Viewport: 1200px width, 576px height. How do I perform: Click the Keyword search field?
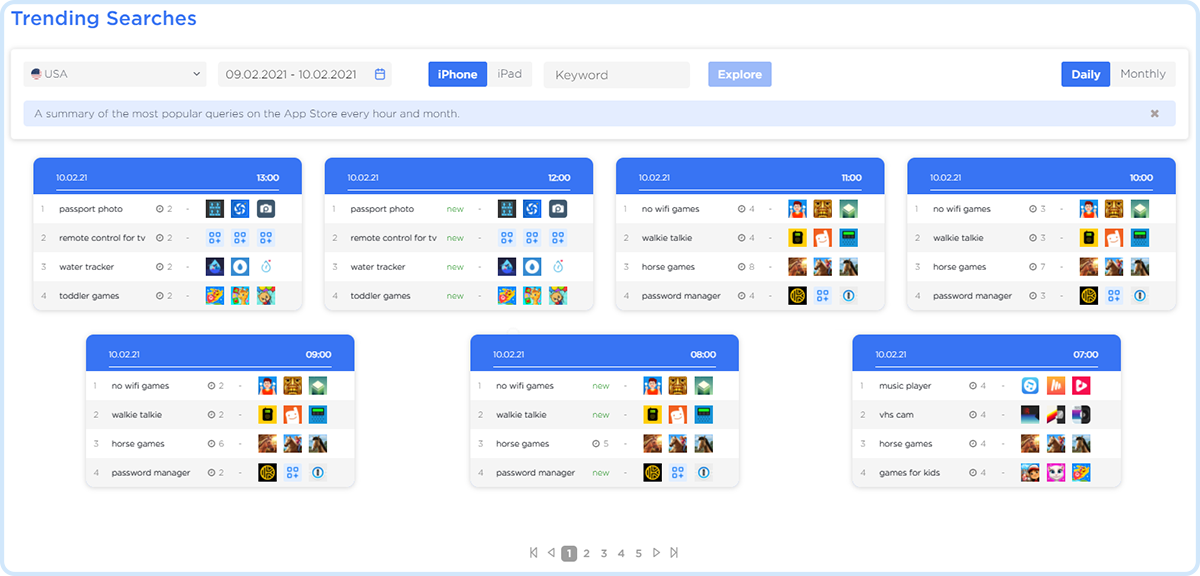[x=616, y=75]
